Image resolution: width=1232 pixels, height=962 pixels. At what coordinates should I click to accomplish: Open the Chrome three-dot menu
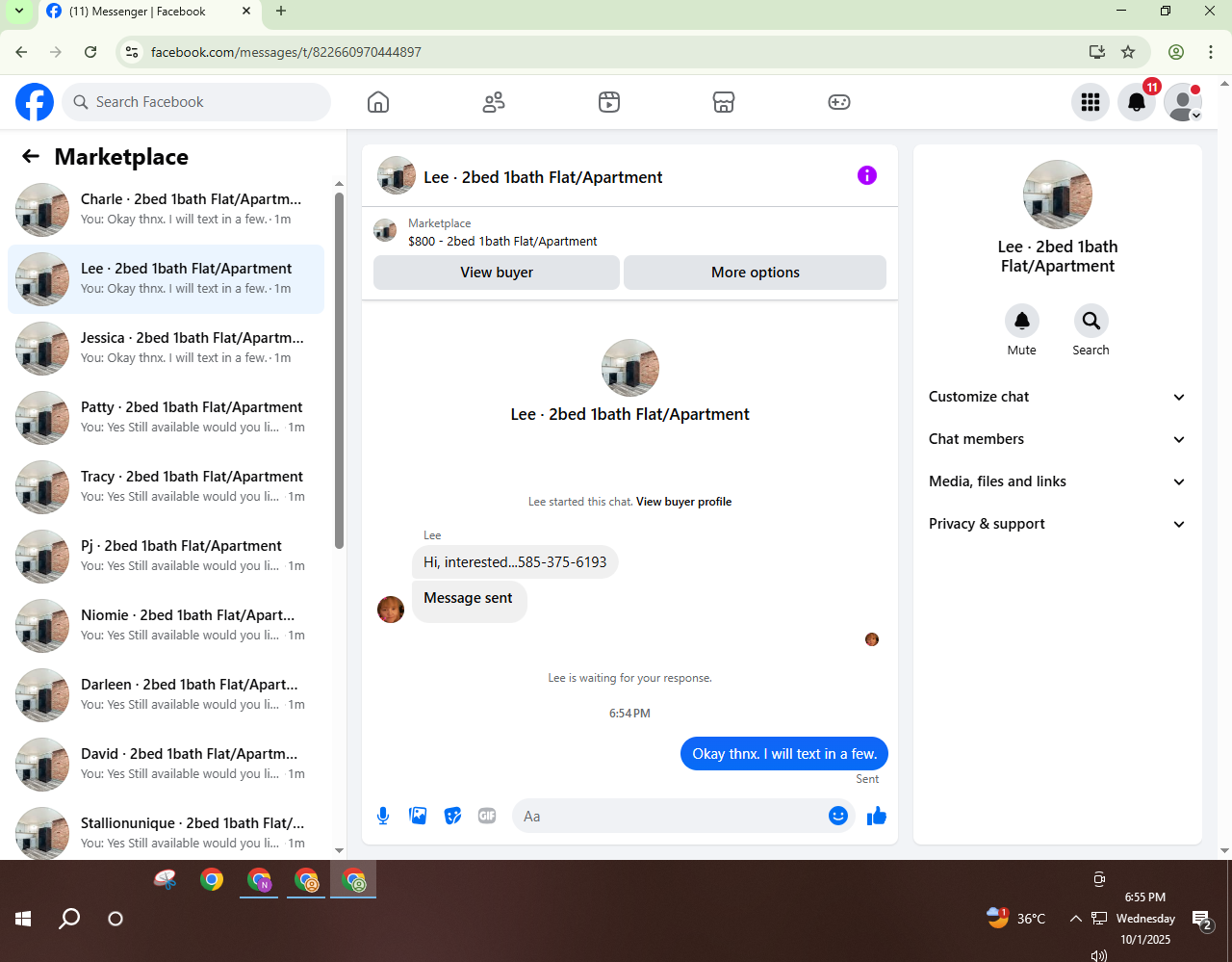tap(1211, 52)
